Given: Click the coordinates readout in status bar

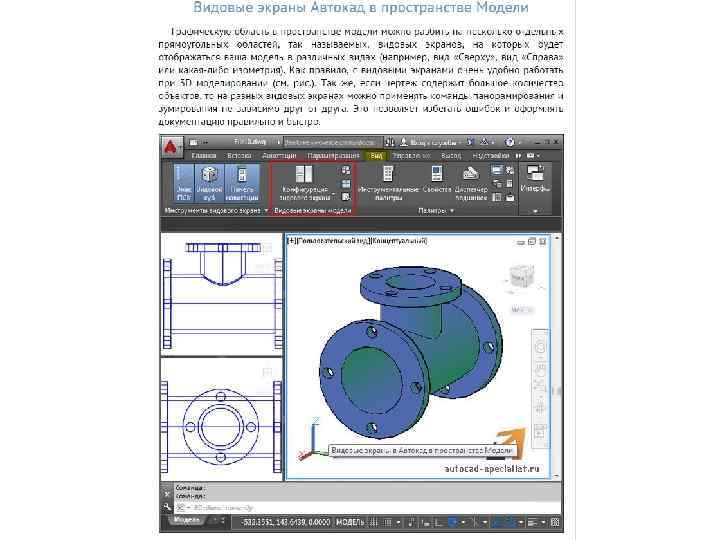Looking at the screenshot, I should (x=287, y=522).
